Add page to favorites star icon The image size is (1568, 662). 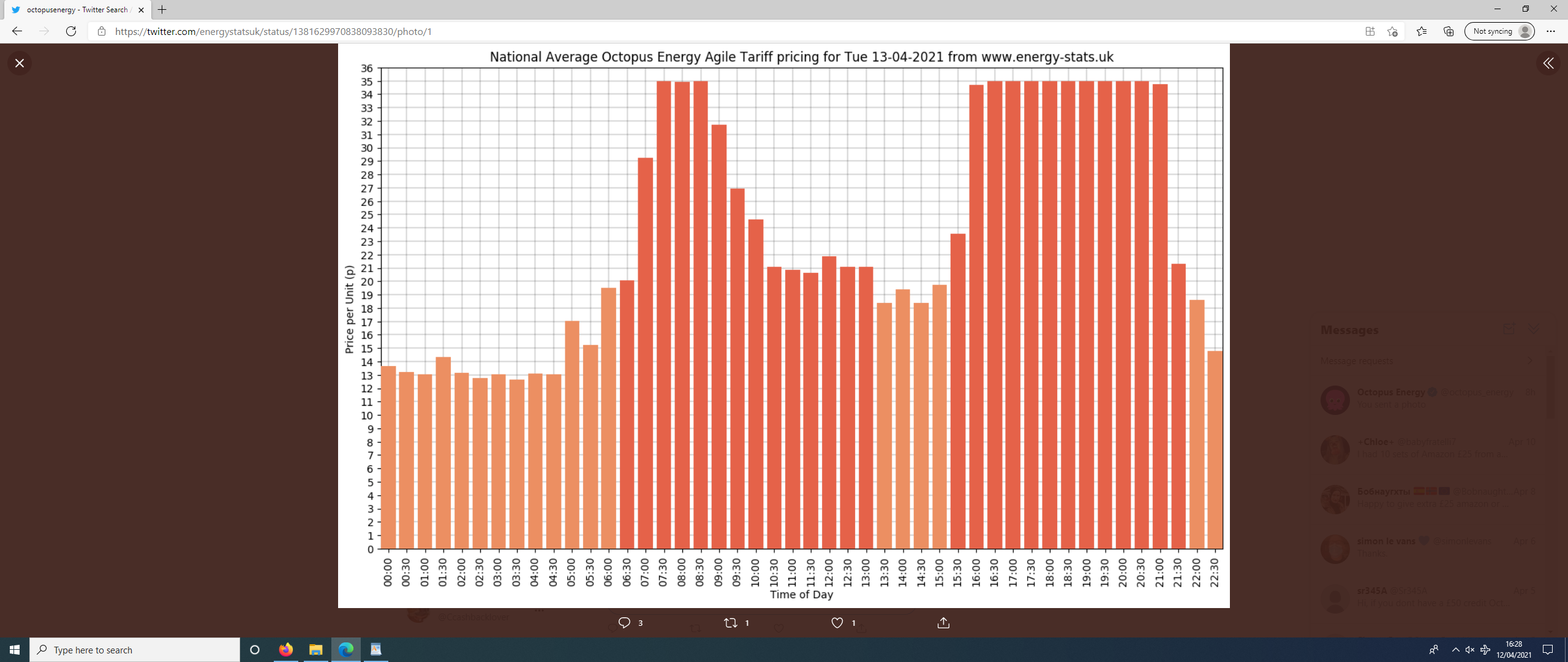pos(1392,31)
